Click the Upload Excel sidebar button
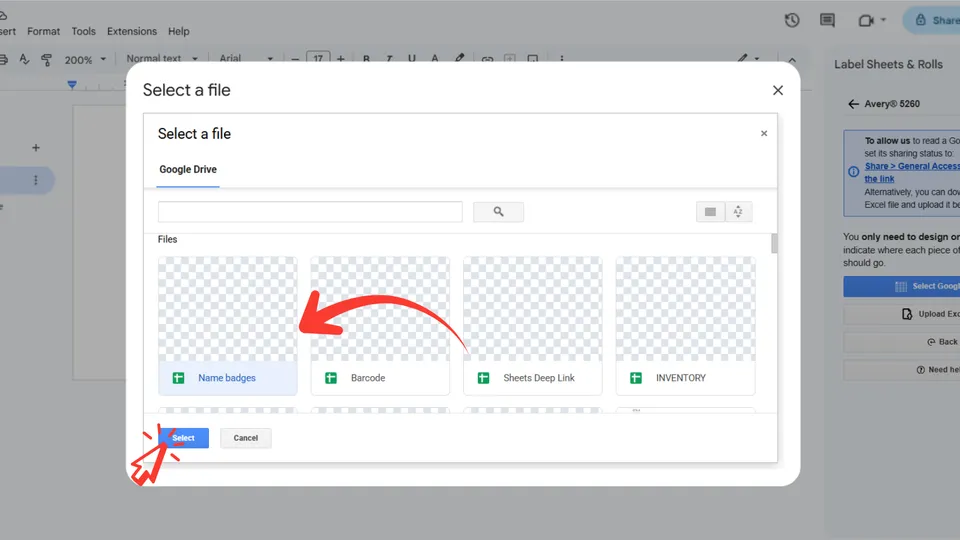This screenshot has height=540, width=960. [x=901, y=314]
